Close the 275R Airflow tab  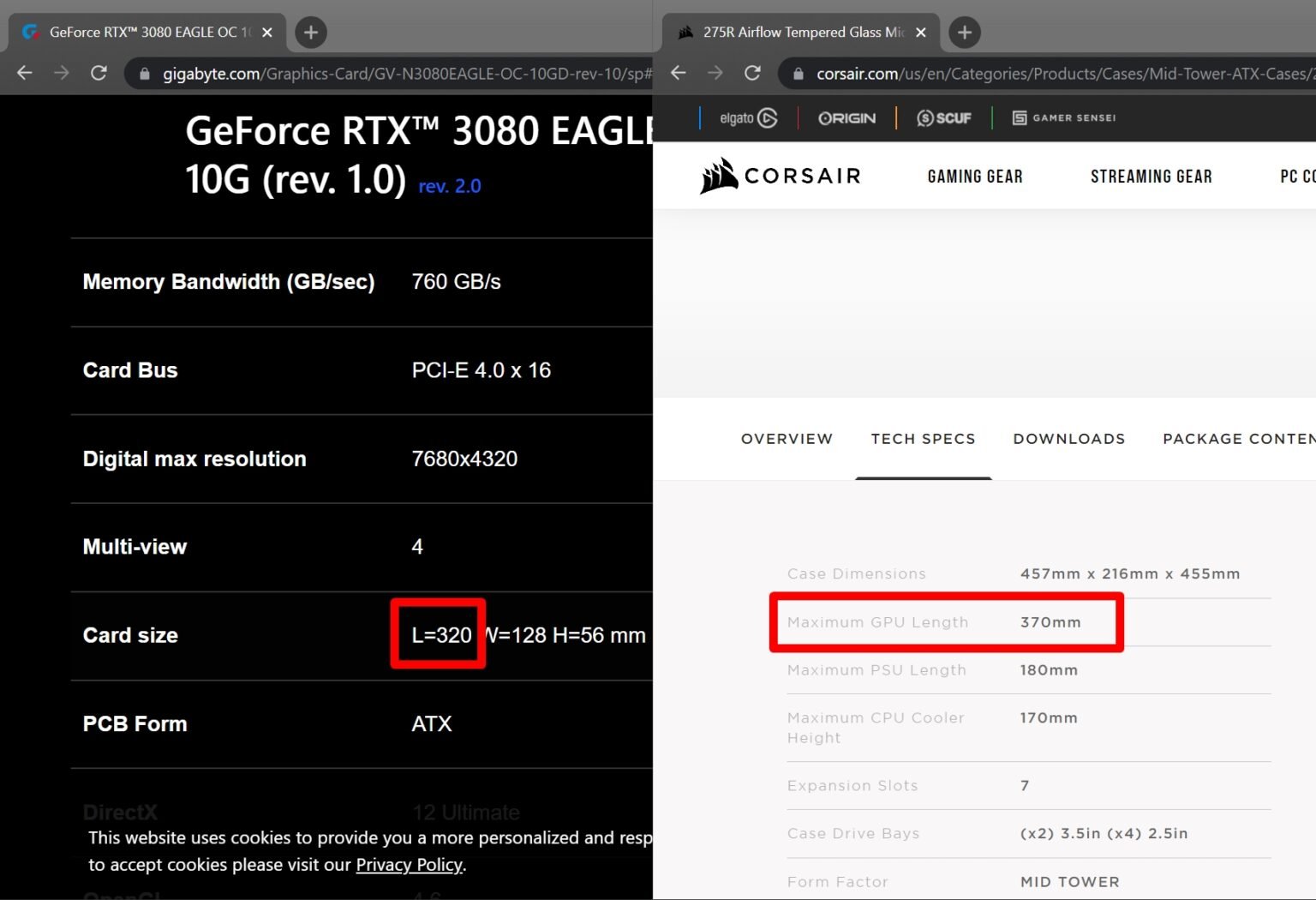coord(921,32)
